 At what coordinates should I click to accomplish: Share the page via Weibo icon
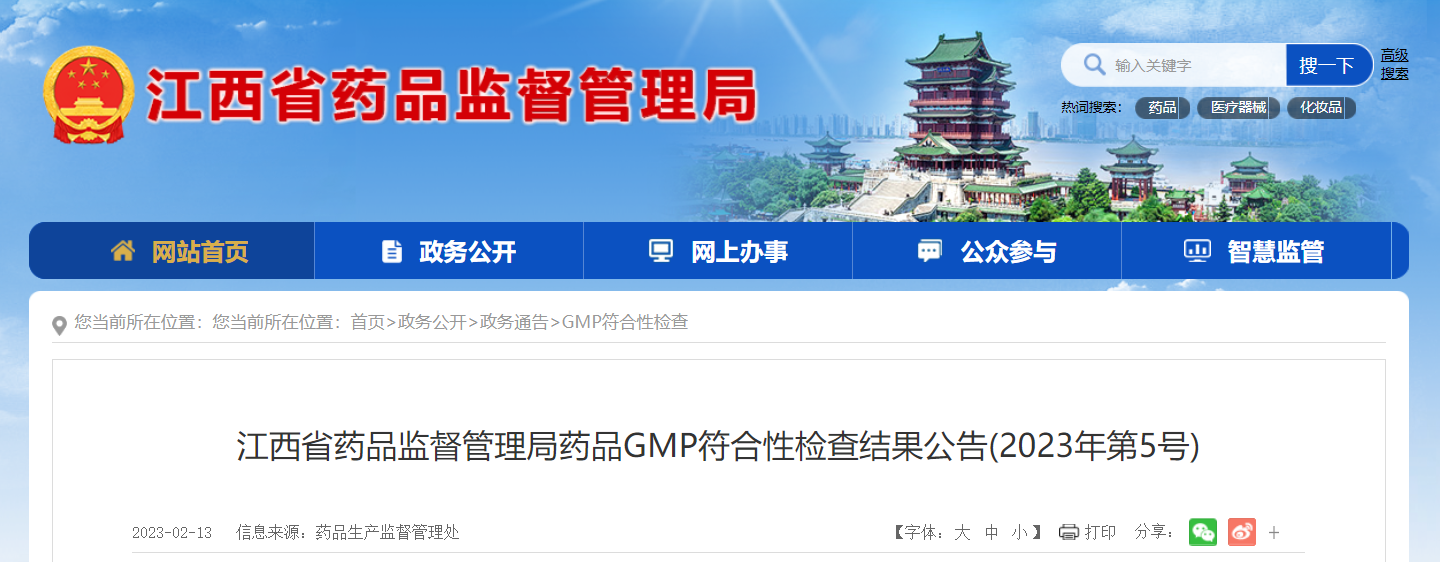[1242, 532]
